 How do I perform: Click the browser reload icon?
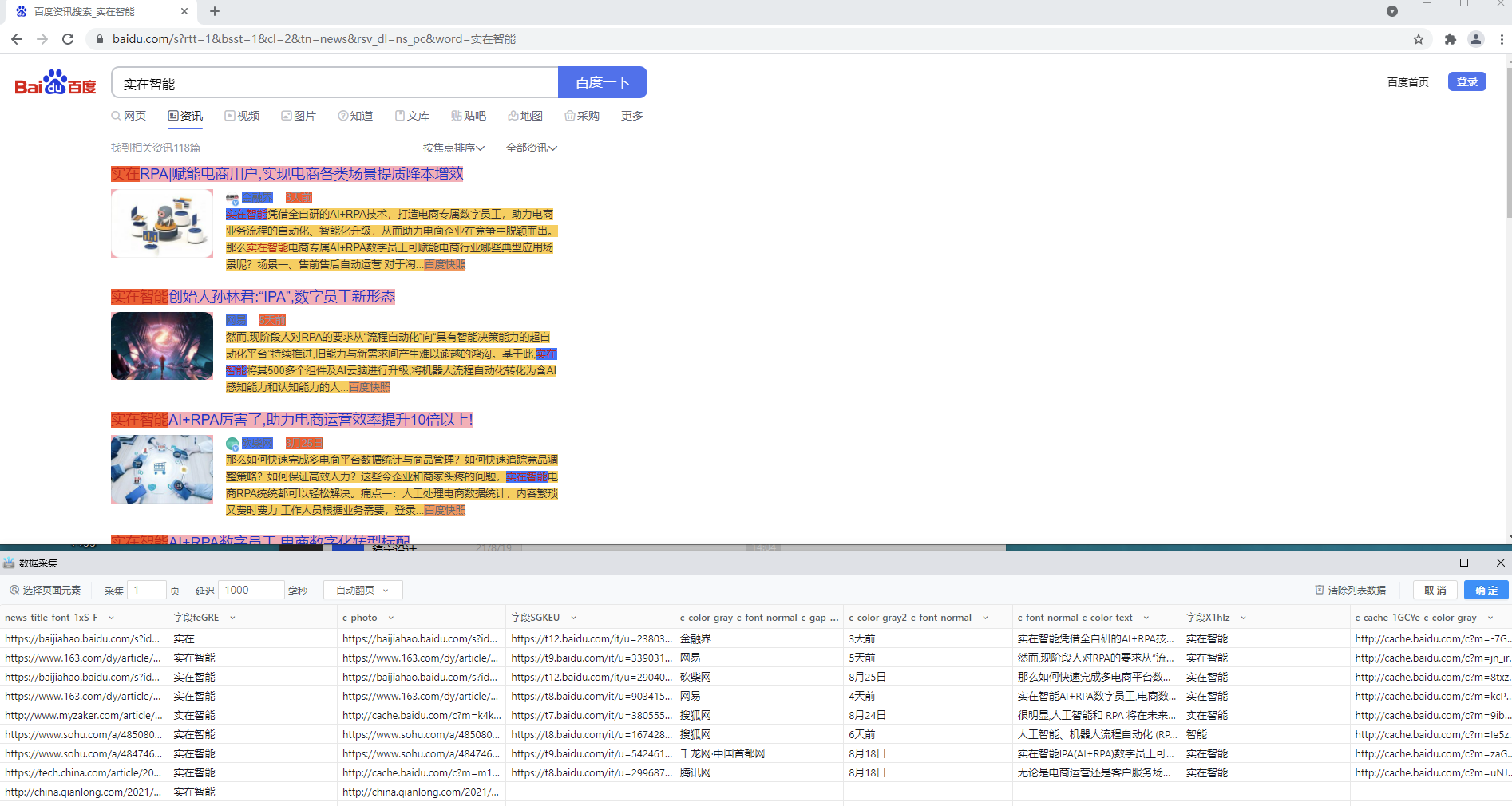click(x=68, y=39)
